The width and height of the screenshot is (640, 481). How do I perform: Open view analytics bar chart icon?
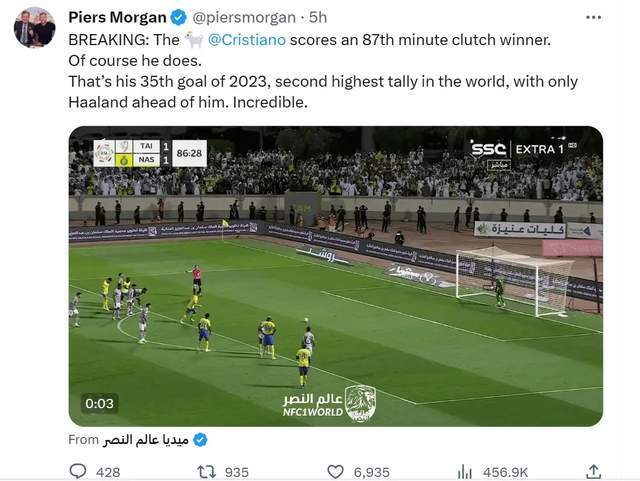point(464,472)
